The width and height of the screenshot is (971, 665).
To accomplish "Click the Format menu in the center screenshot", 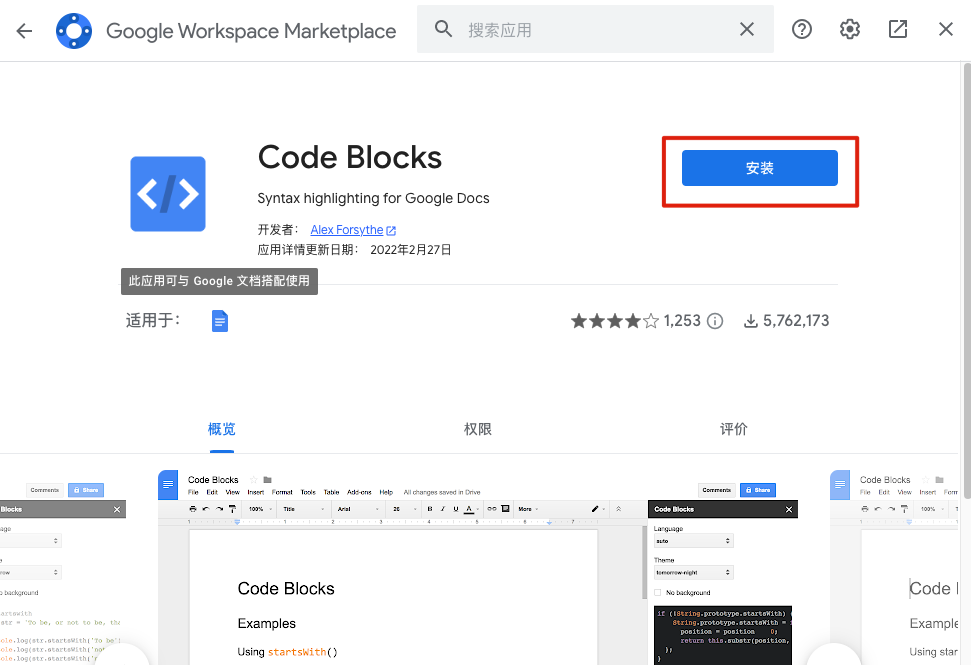I will pyautogui.click(x=282, y=492).
